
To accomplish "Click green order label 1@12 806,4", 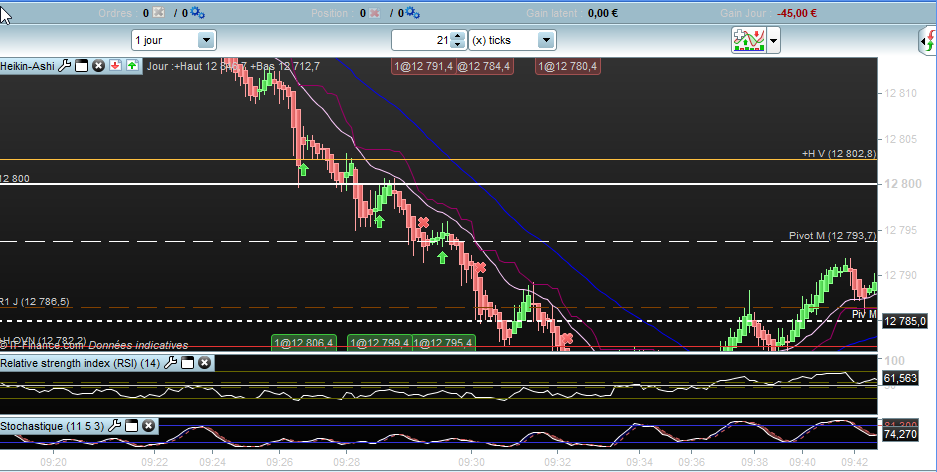I will (304, 342).
